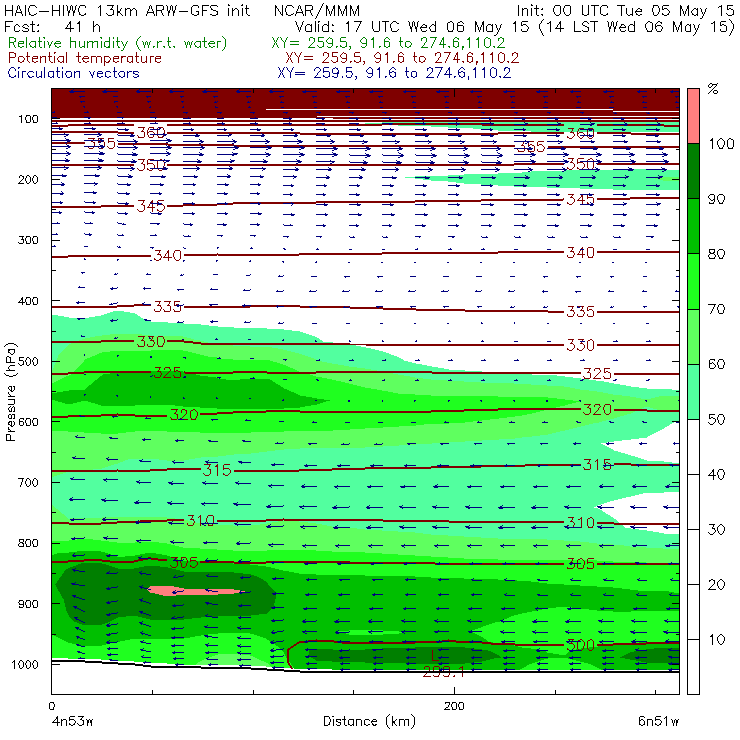Click the right '300' isentrope contour label
The height and width of the screenshot is (740, 740).
pos(580,645)
